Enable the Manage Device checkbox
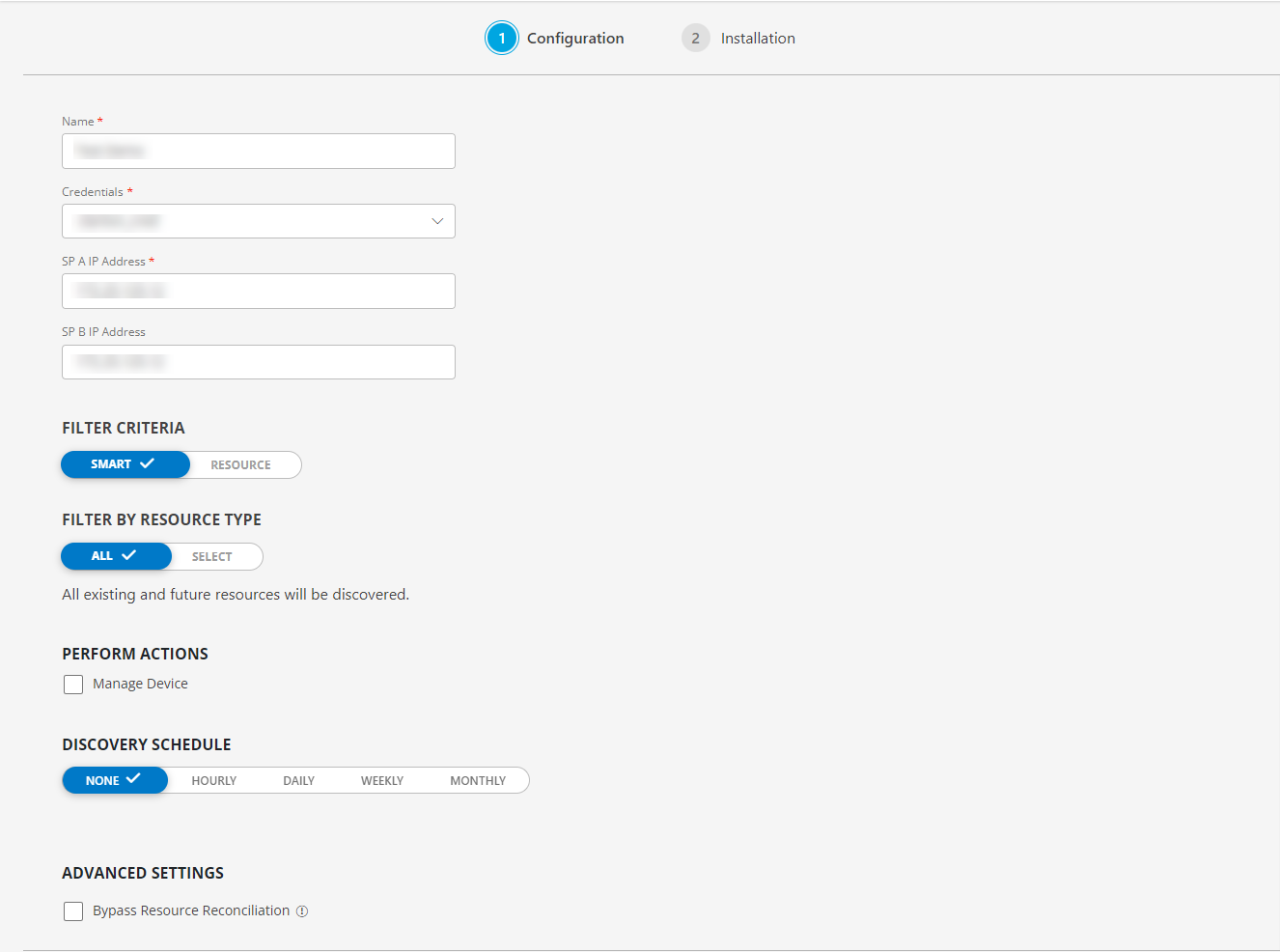 click(x=73, y=684)
